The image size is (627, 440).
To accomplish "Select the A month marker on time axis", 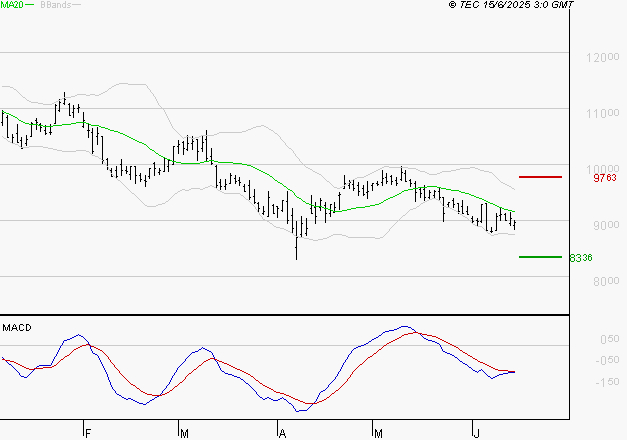I will (282, 433).
